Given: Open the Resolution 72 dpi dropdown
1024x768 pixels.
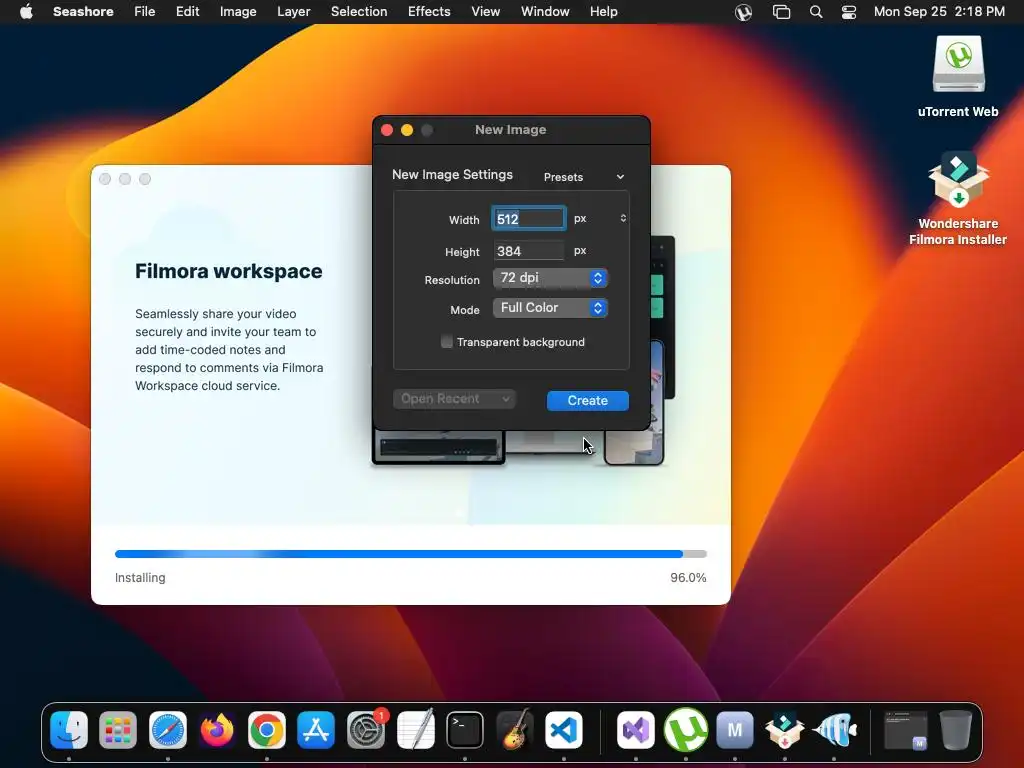Looking at the screenshot, I should pos(551,278).
